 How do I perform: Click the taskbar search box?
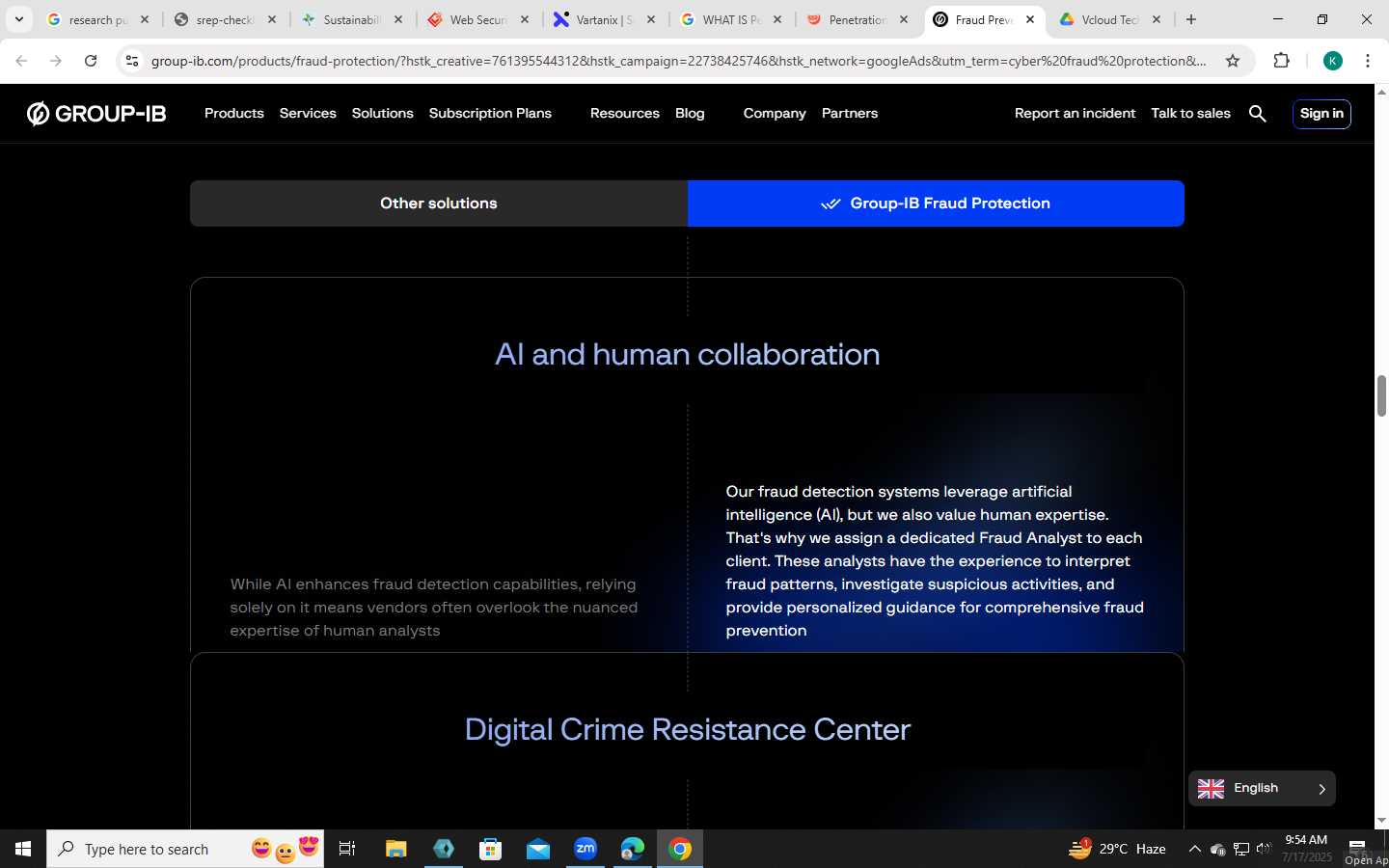pos(185,849)
